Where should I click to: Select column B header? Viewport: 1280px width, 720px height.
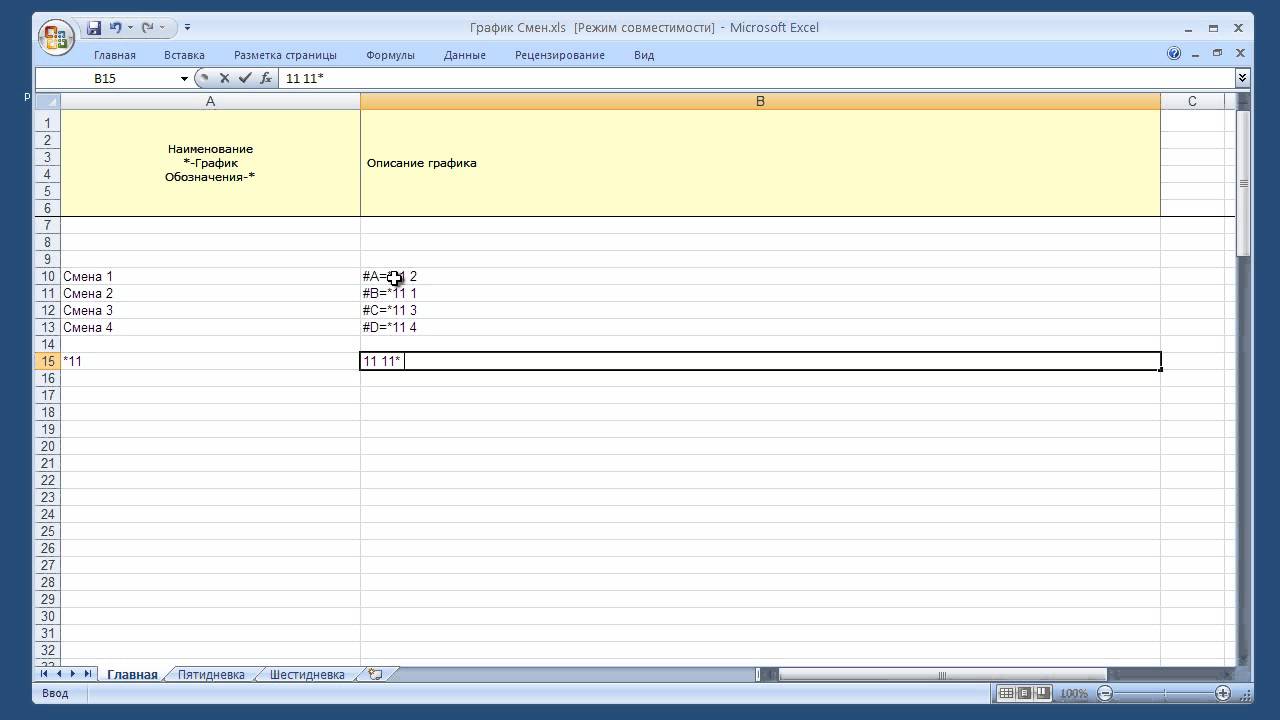pos(760,101)
